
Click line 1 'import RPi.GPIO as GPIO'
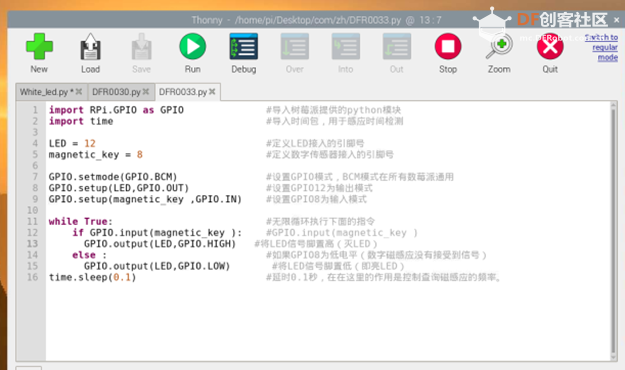[116, 110]
